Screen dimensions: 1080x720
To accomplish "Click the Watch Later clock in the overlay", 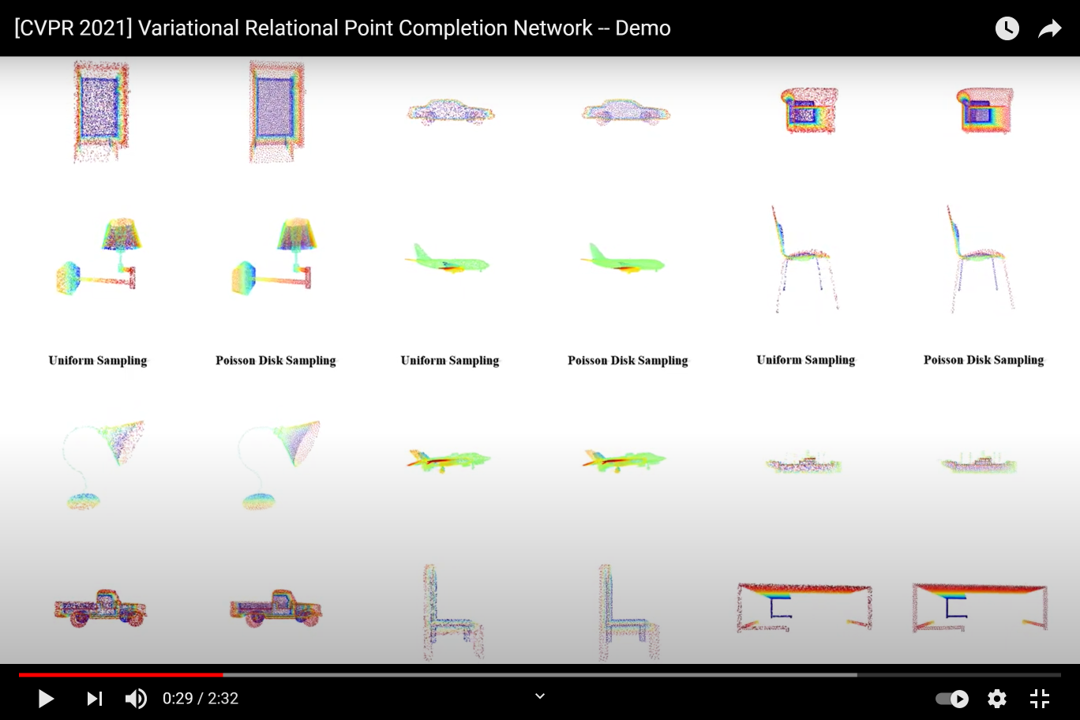I will pyautogui.click(x=1006, y=28).
